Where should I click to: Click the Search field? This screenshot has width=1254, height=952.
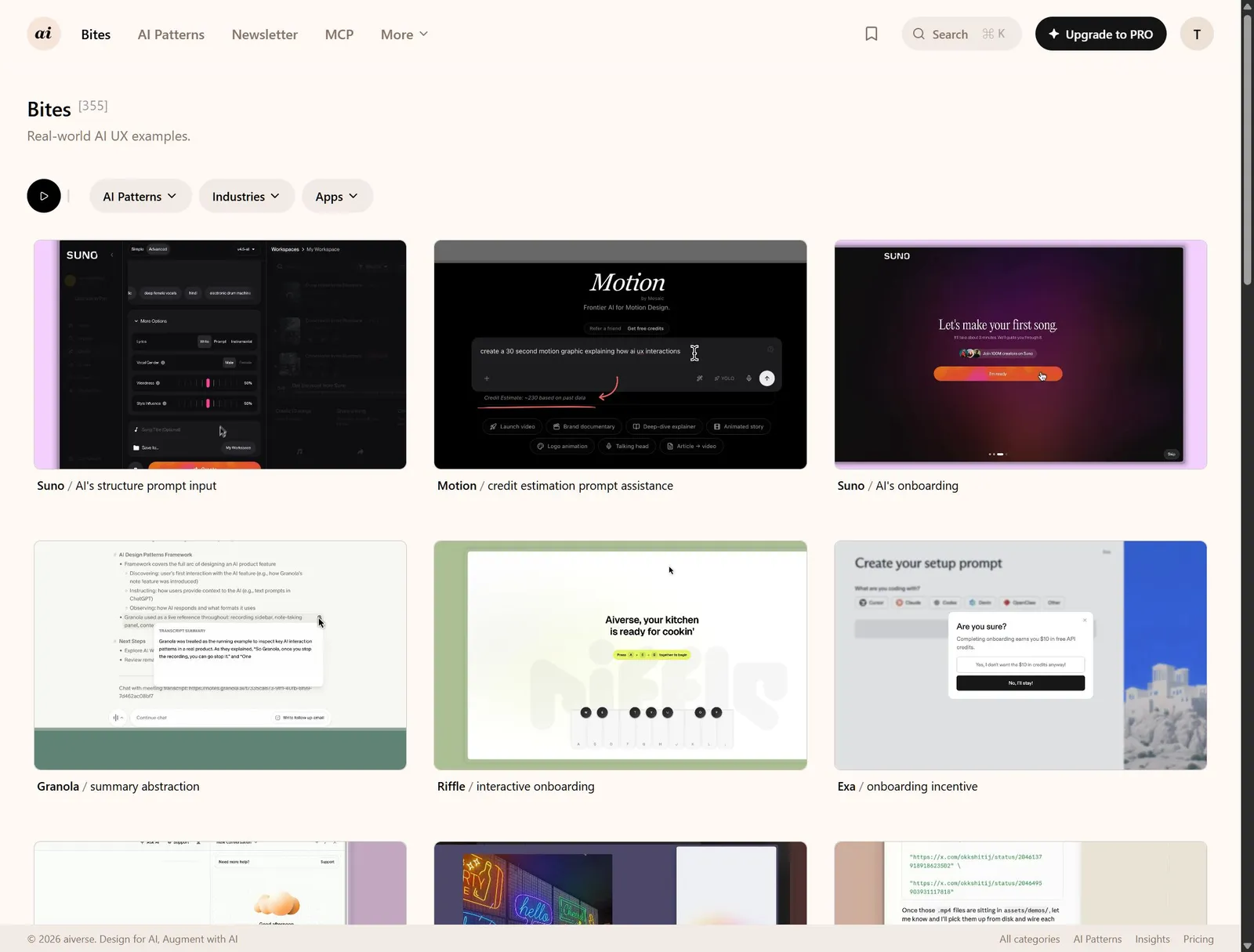(x=962, y=34)
